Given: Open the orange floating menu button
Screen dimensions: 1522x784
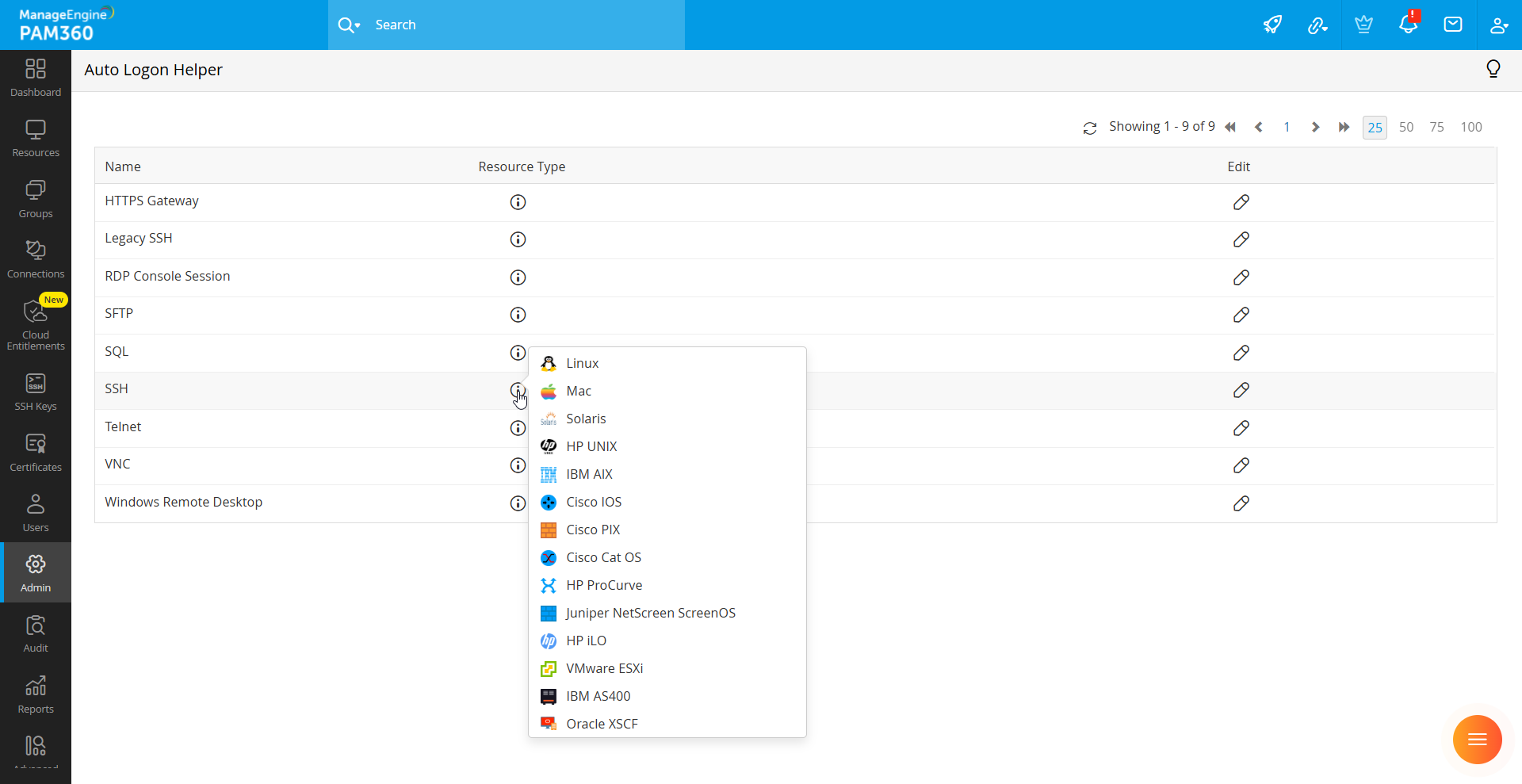Looking at the screenshot, I should [1477, 740].
